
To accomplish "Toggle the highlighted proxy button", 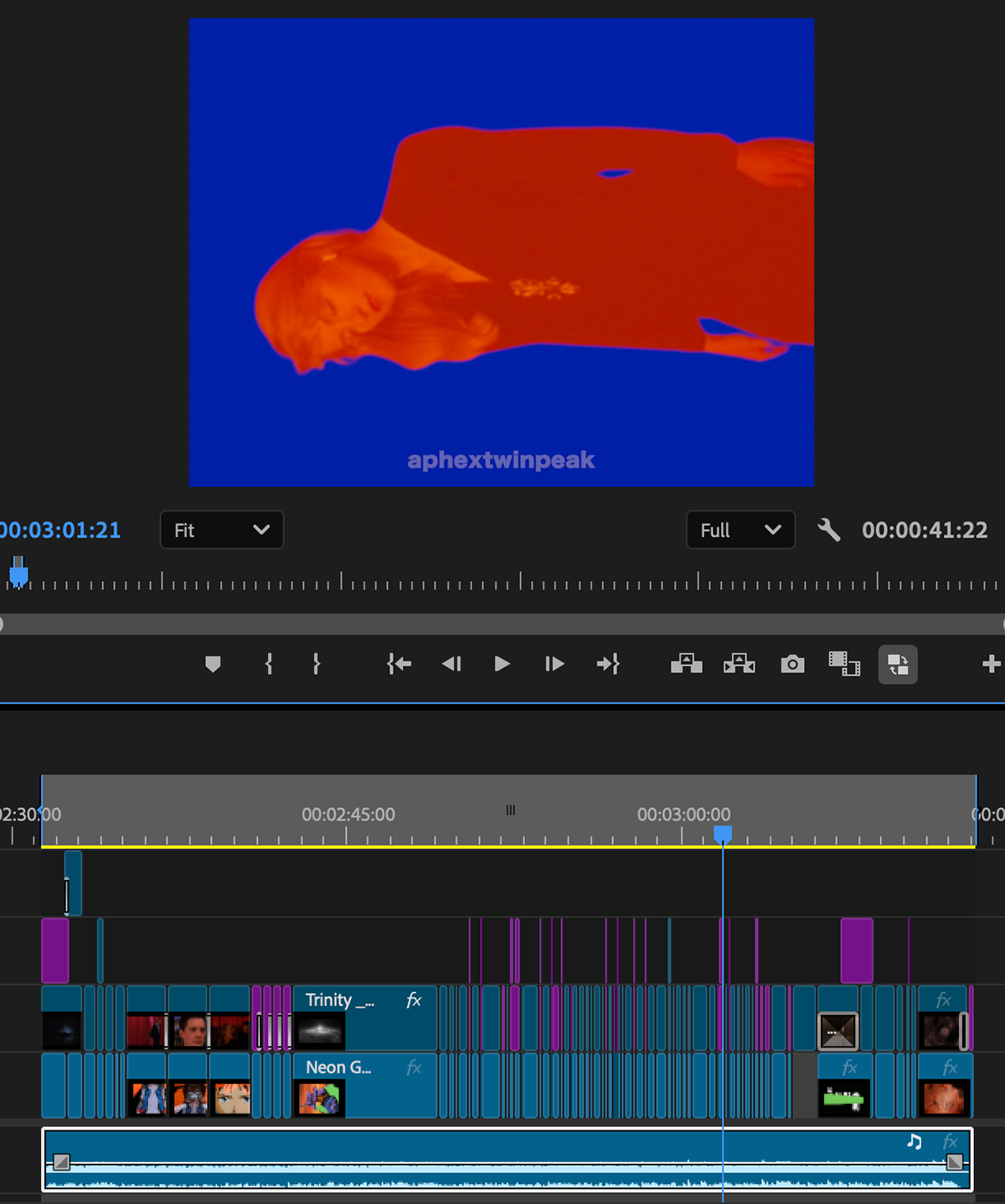I will tap(898, 664).
